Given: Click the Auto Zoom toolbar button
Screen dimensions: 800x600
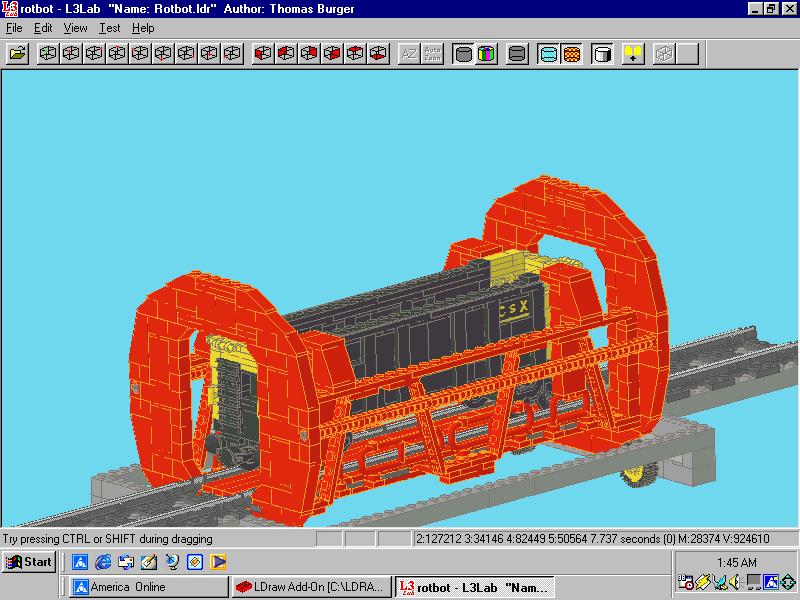Looking at the screenshot, I should point(432,54).
